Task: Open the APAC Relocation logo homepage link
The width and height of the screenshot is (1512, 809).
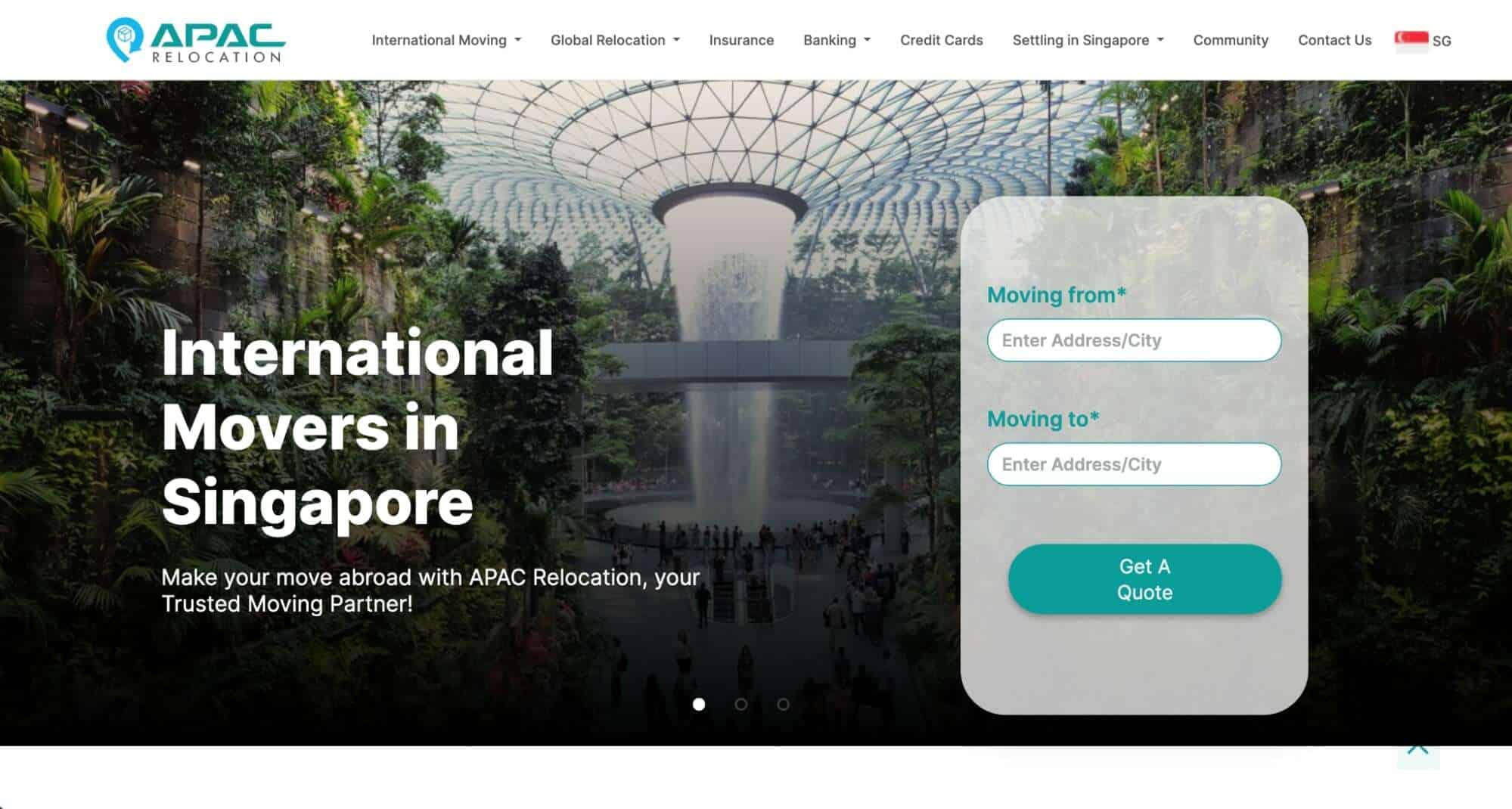Action: (195, 40)
